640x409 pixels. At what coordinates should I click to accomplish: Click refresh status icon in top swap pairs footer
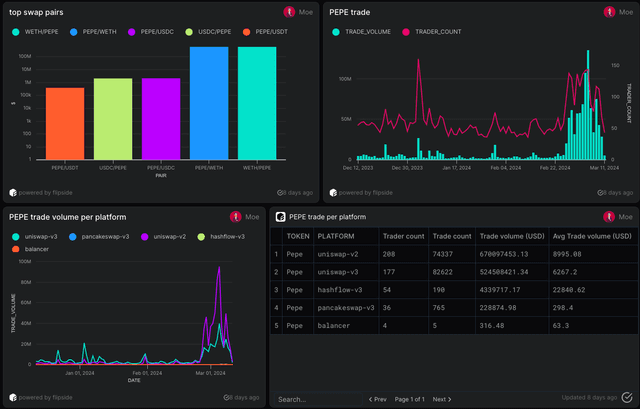point(280,193)
